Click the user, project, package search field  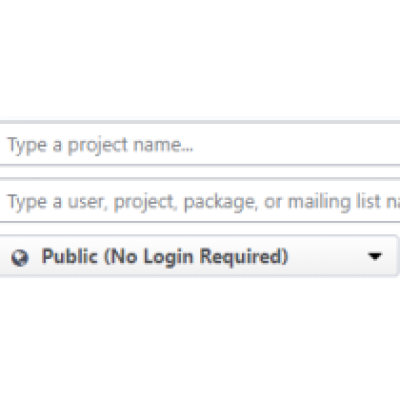[200, 201]
